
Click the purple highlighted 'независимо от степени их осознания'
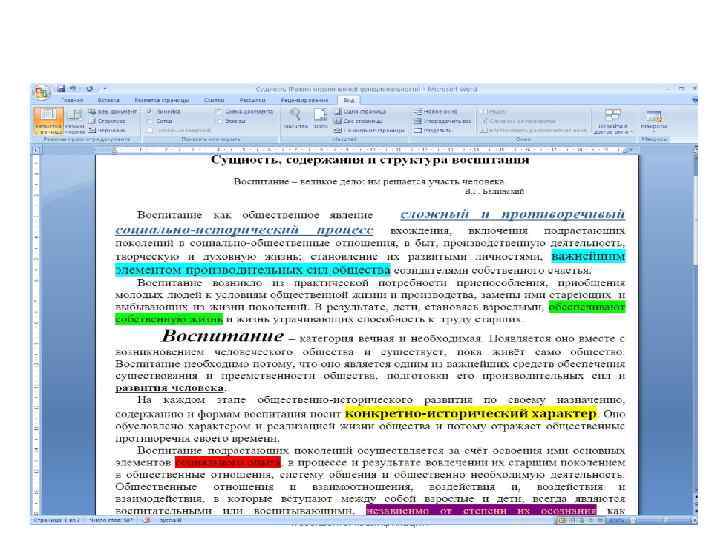point(481,511)
